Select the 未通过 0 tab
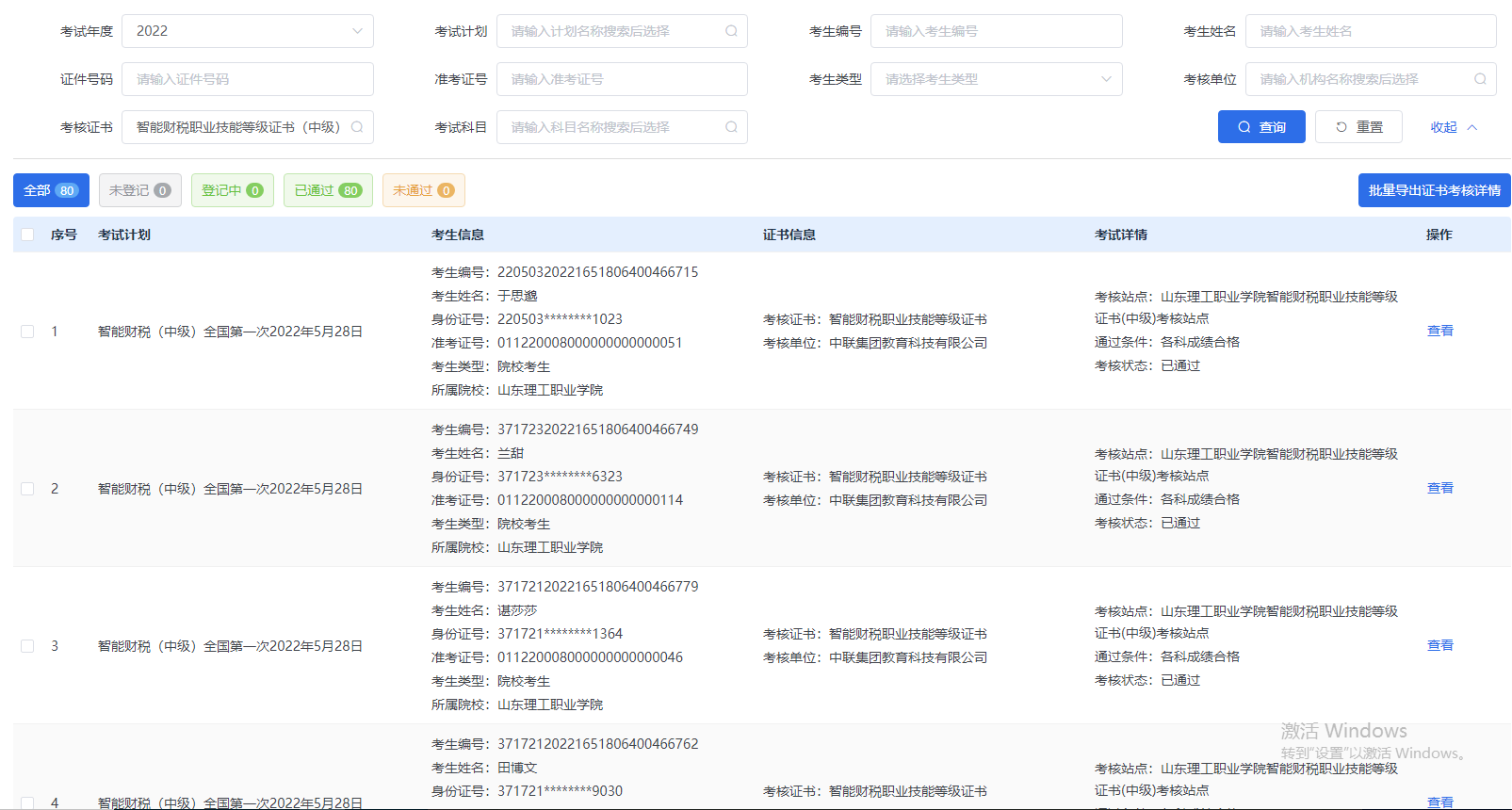Image resolution: width=1512 pixels, height=810 pixels. pyautogui.click(x=424, y=190)
